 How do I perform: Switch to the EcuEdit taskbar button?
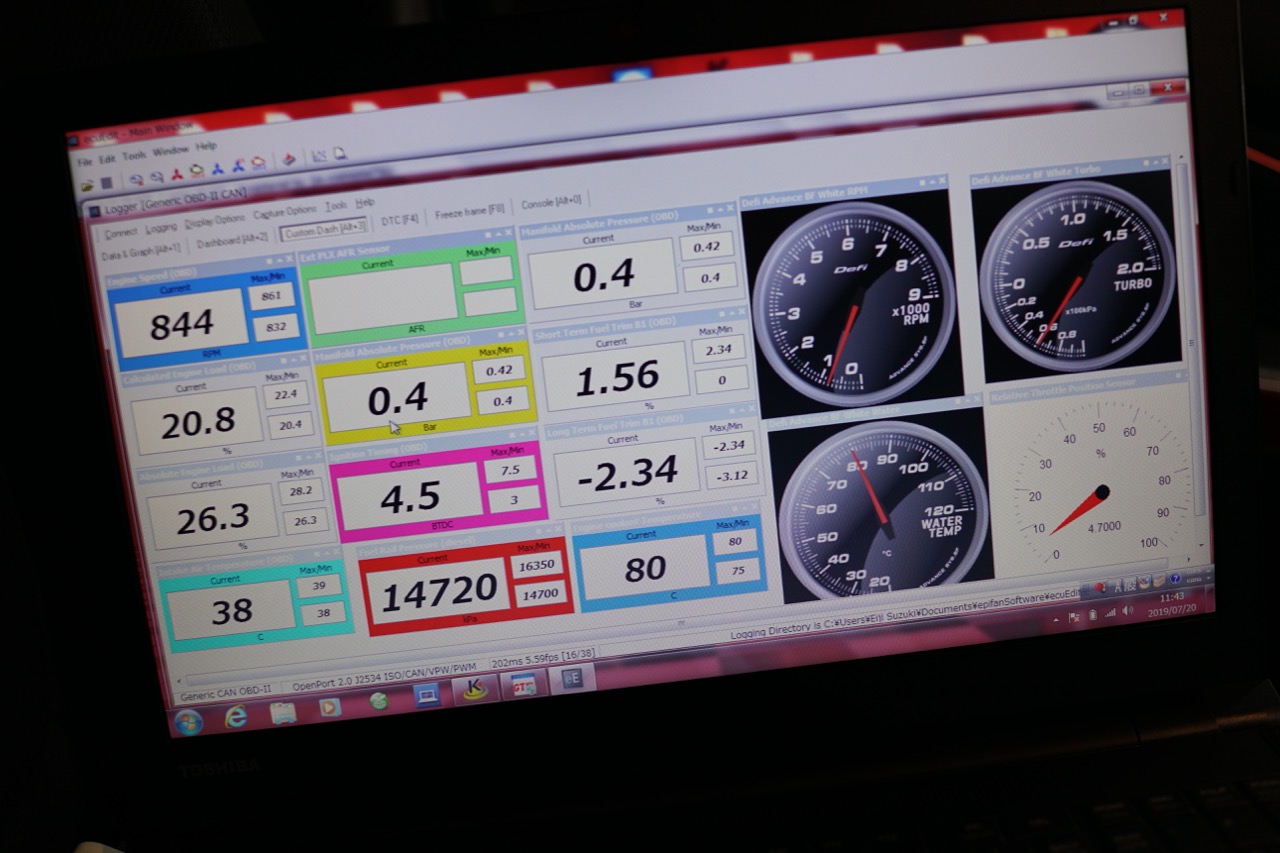(x=573, y=678)
